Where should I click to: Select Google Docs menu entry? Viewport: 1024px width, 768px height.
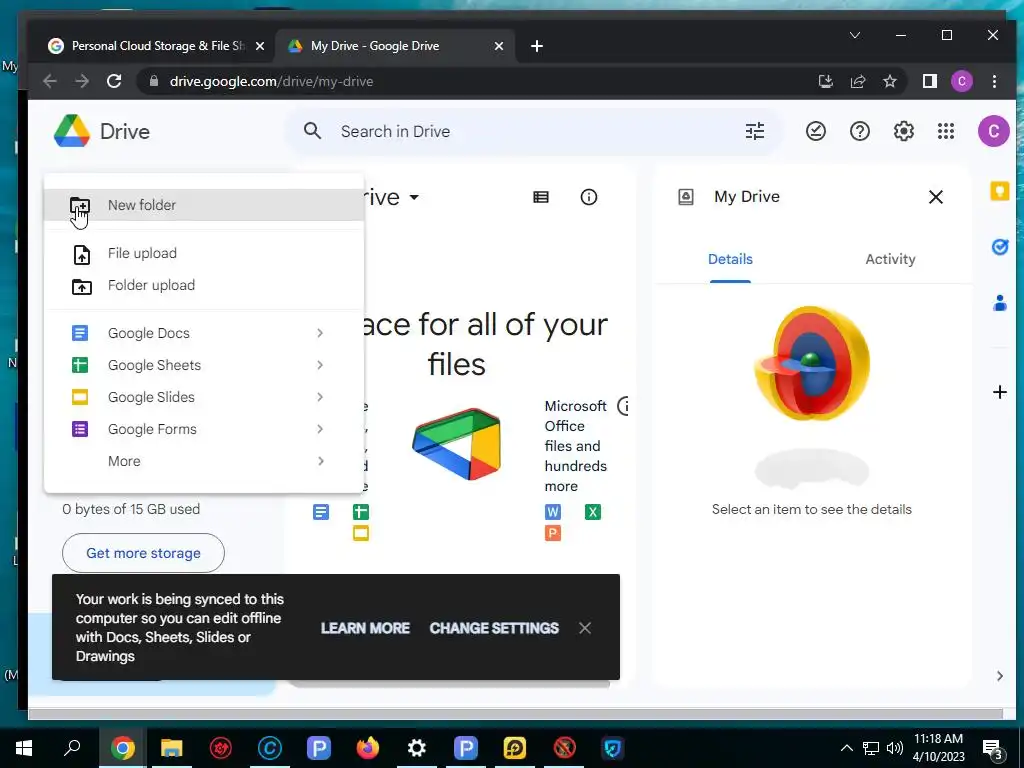(x=204, y=333)
